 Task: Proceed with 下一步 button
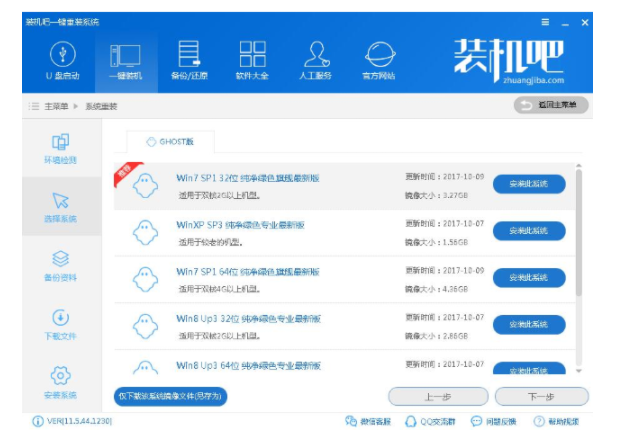[541, 397]
